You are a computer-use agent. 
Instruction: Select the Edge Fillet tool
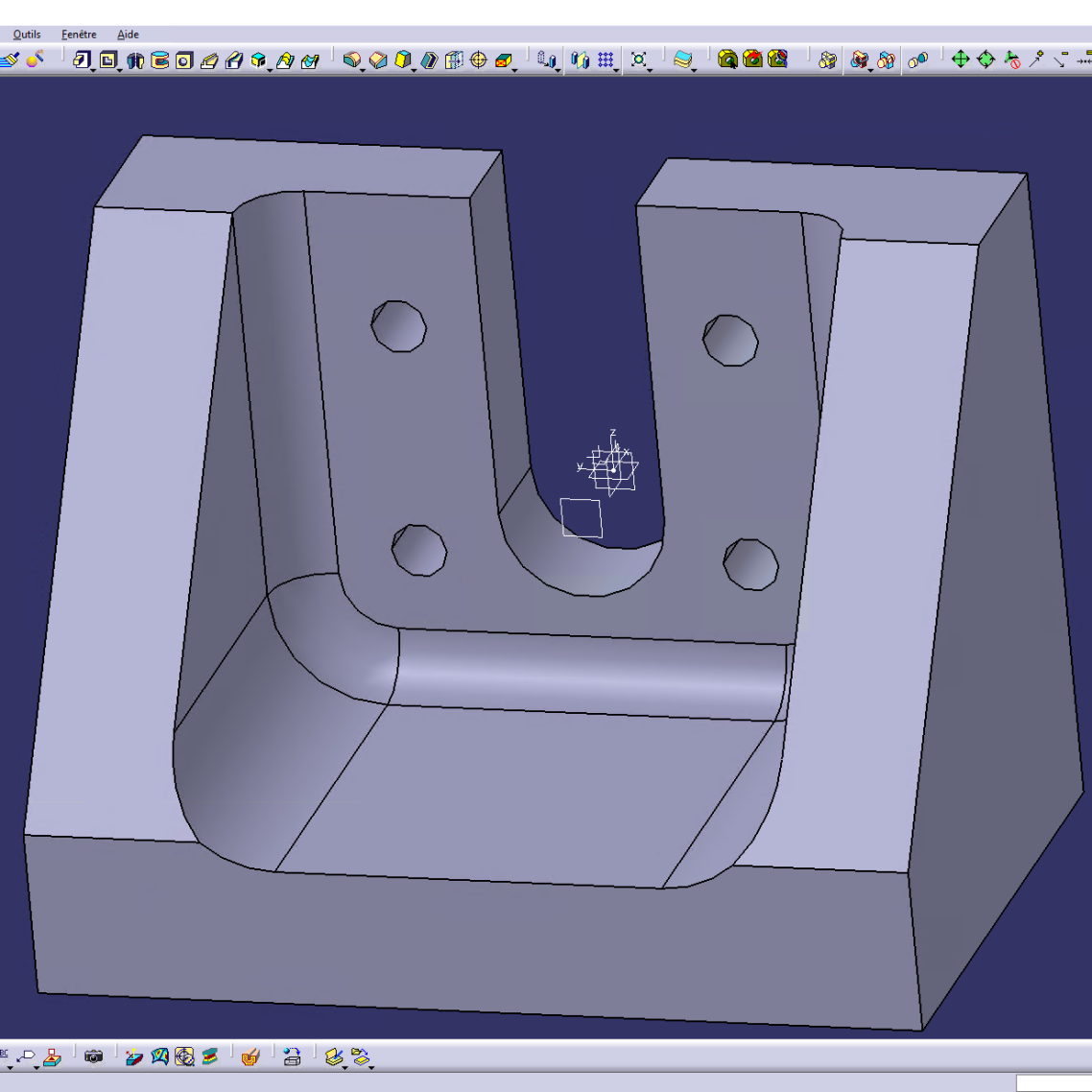[352, 60]
